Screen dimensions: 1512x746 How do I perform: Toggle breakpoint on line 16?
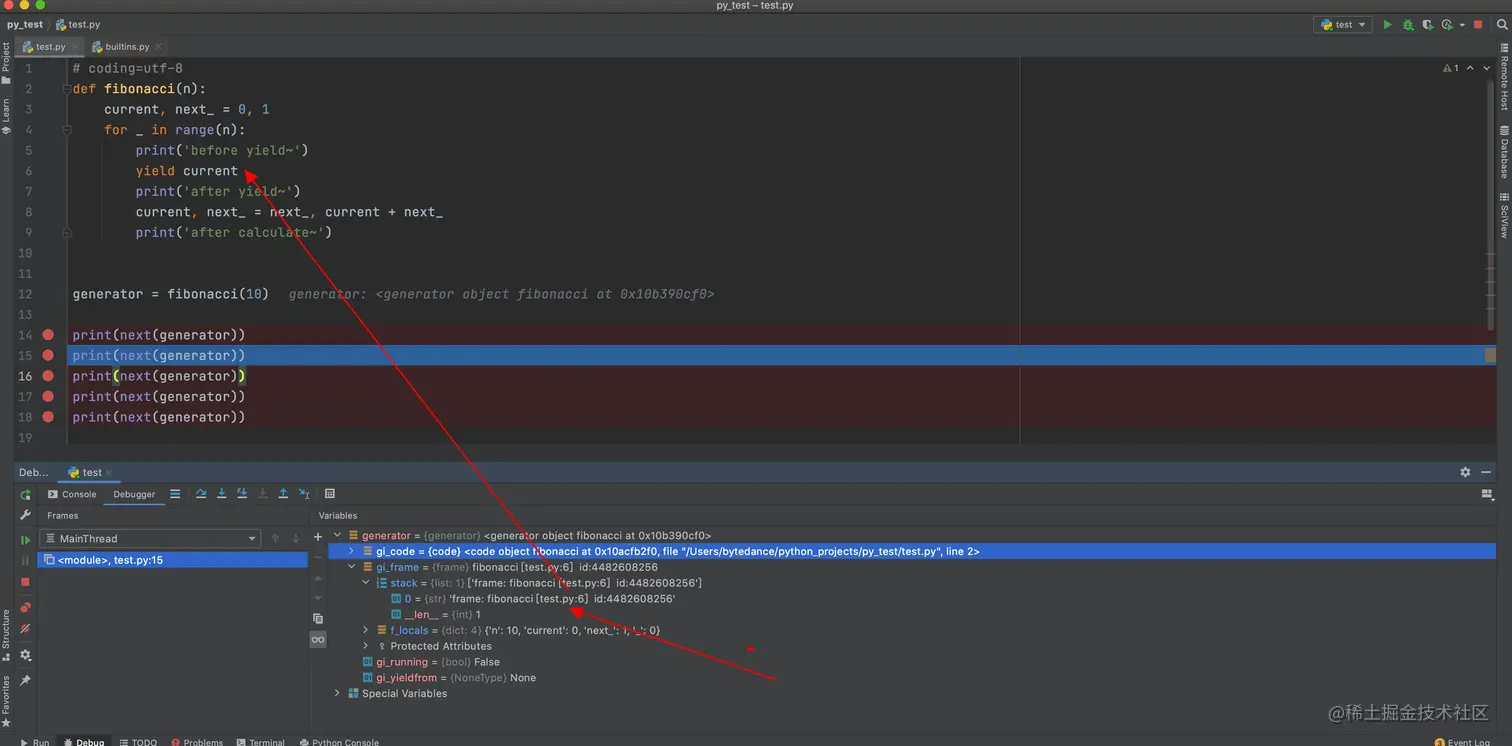(x=48, y=376)
